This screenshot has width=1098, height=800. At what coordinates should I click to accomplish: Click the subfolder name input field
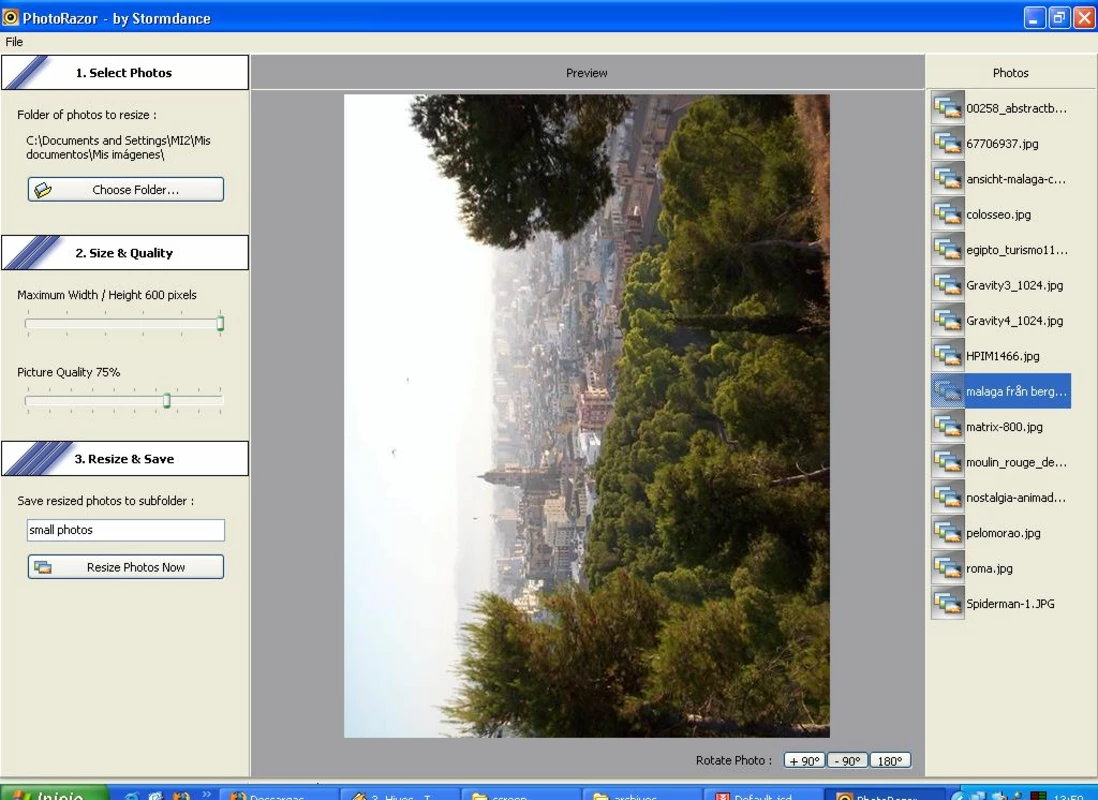point(126,530)
